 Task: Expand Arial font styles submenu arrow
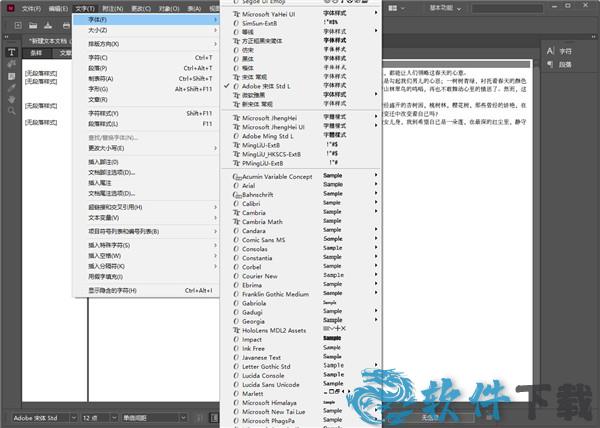coord(376,184)
